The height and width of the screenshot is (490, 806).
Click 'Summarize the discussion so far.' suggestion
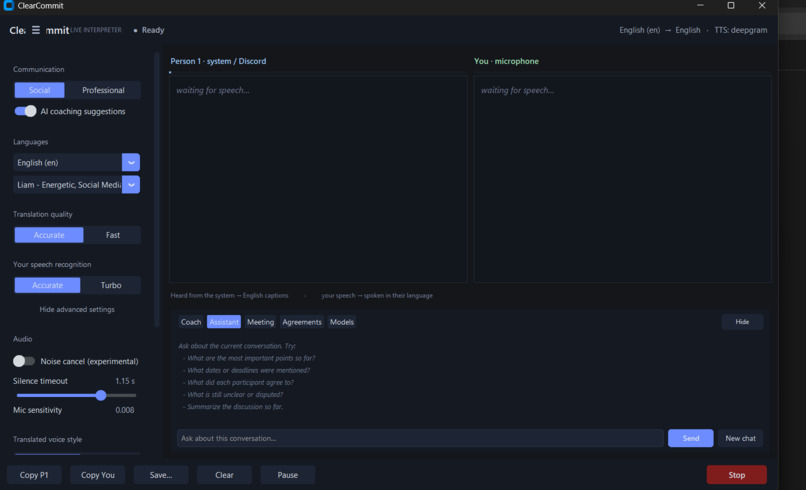[x=235, y=407]
